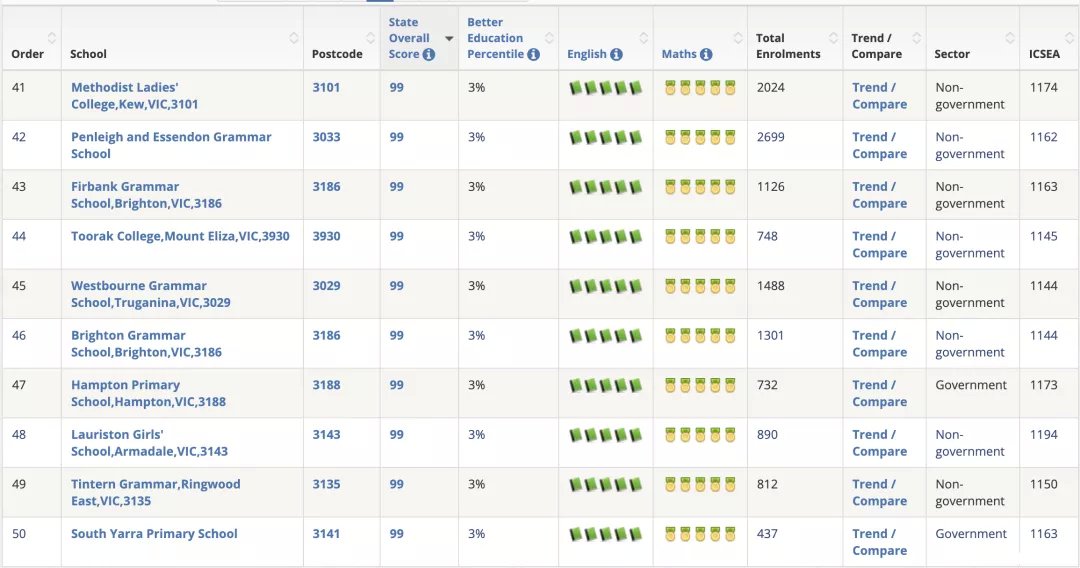The height and width of the screenshot is (568, 1080).
Task: Click the info icon next to State Overall Score
Action: (x=429, y=54)
